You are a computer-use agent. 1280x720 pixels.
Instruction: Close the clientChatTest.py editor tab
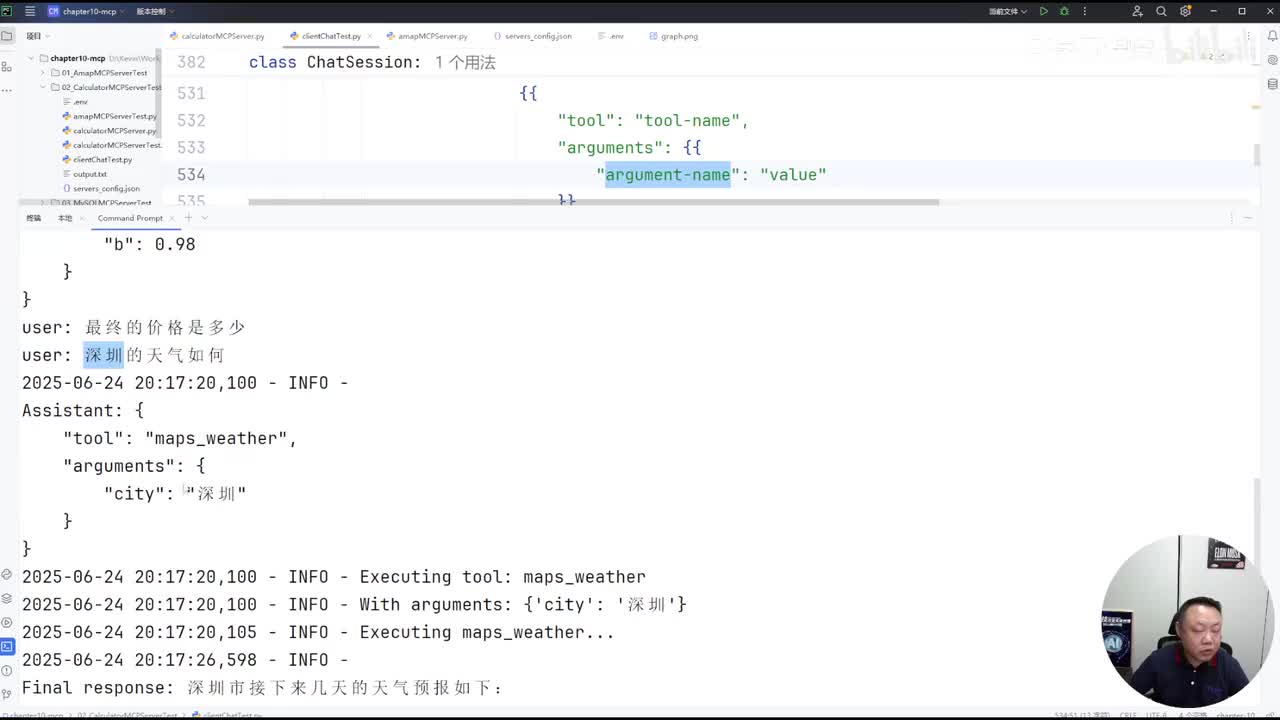coord(371,36)
